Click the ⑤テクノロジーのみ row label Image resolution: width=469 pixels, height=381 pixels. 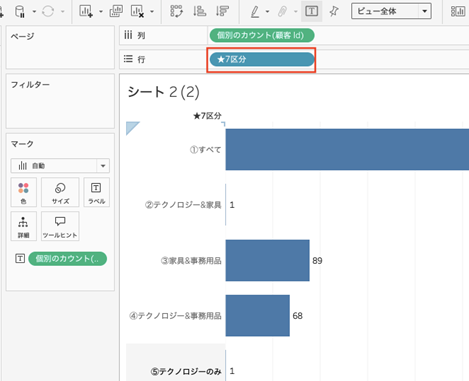(186, 371)
